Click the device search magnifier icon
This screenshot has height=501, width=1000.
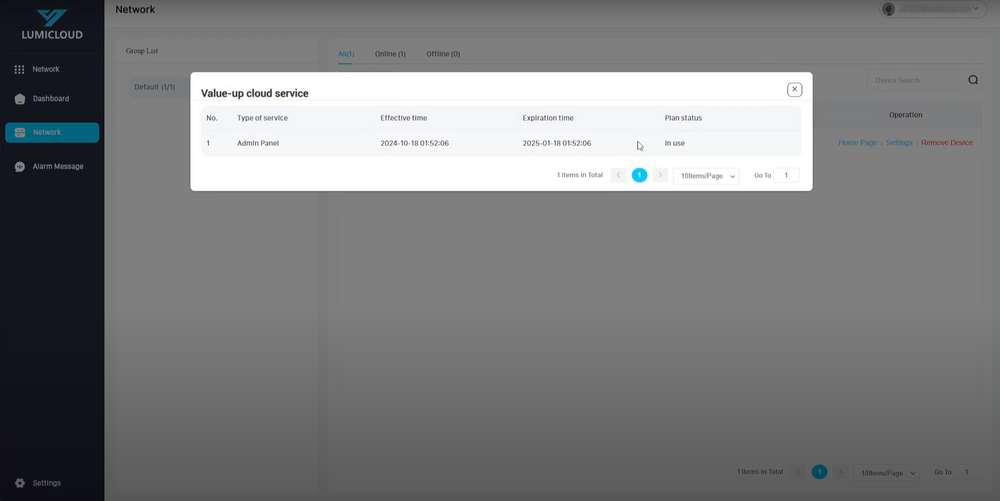973,81
